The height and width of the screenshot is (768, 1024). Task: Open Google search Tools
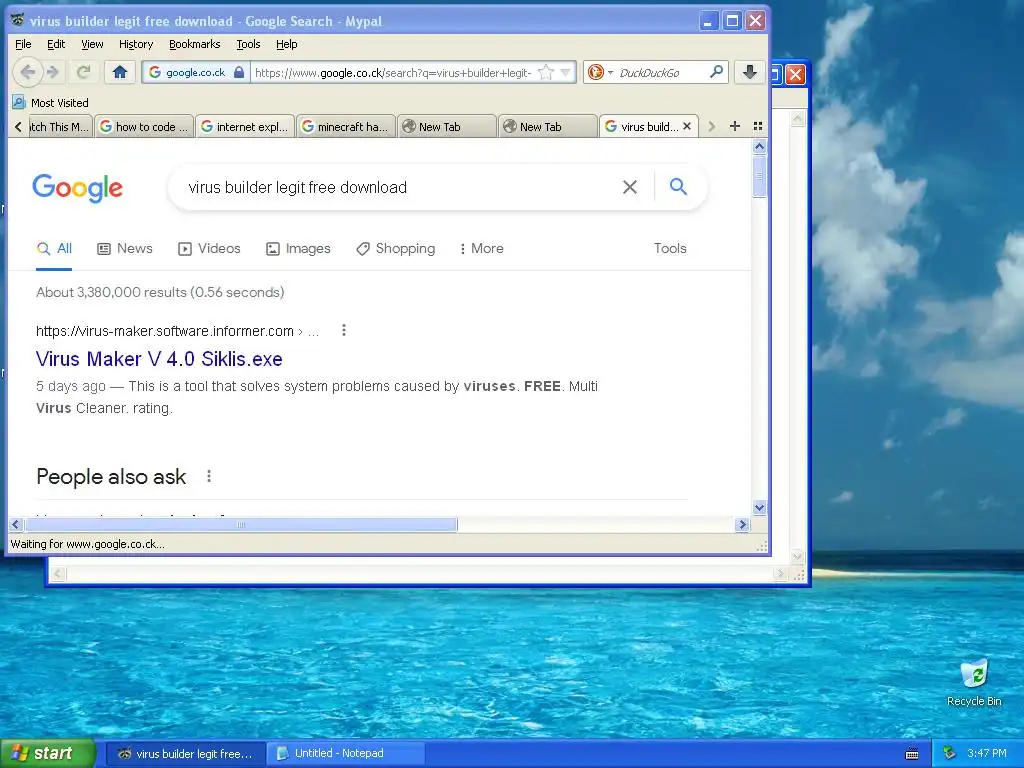670,248
